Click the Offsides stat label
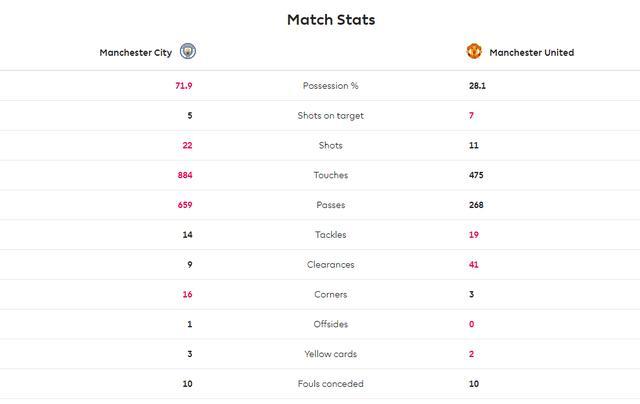The width and height of the screenshot is (640, 404). coord(330,324)
